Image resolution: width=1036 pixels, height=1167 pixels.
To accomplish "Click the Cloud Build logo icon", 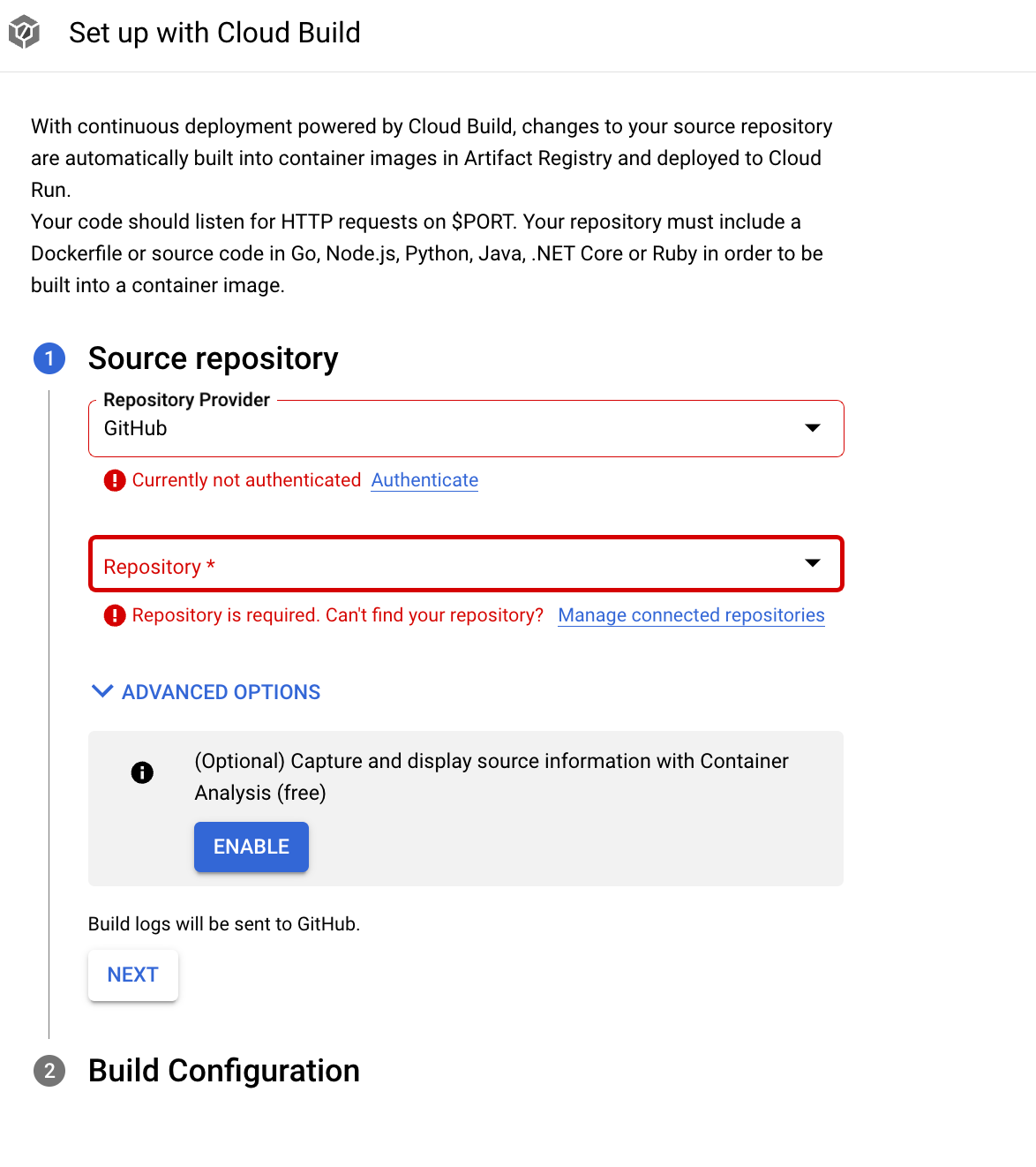I will [x=25, y=33].
